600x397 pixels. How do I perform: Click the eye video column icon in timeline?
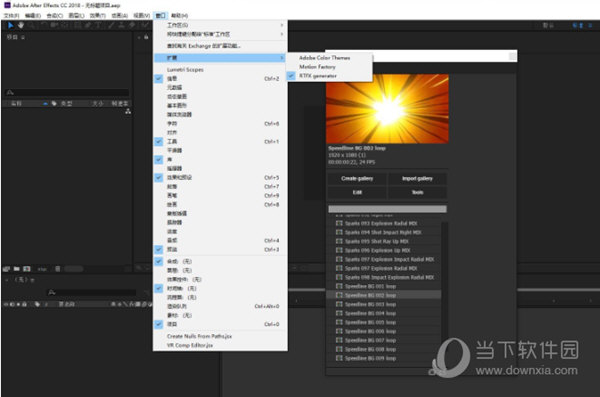[6, 304]
